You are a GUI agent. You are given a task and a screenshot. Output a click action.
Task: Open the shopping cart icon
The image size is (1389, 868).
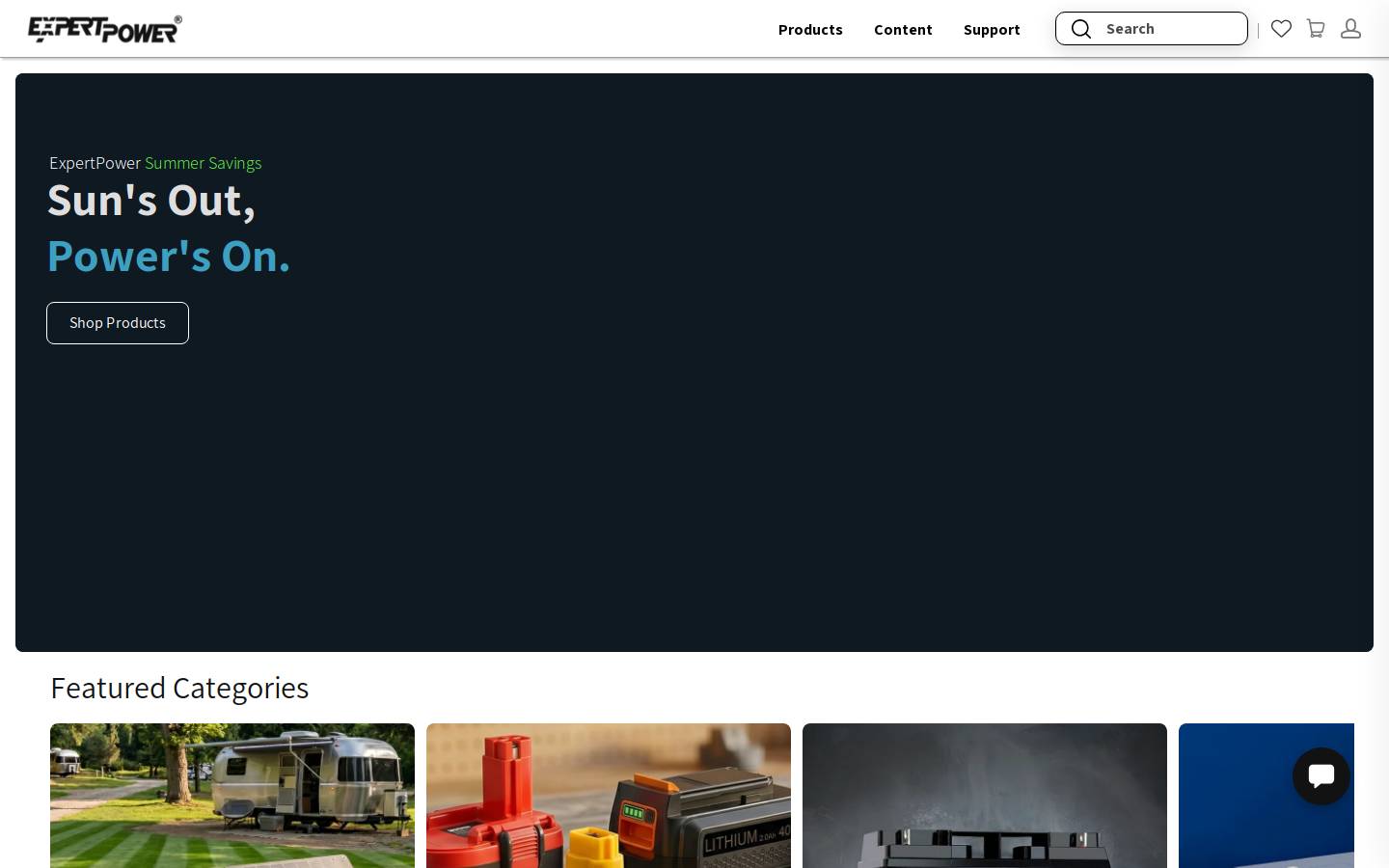point(1316,29)
